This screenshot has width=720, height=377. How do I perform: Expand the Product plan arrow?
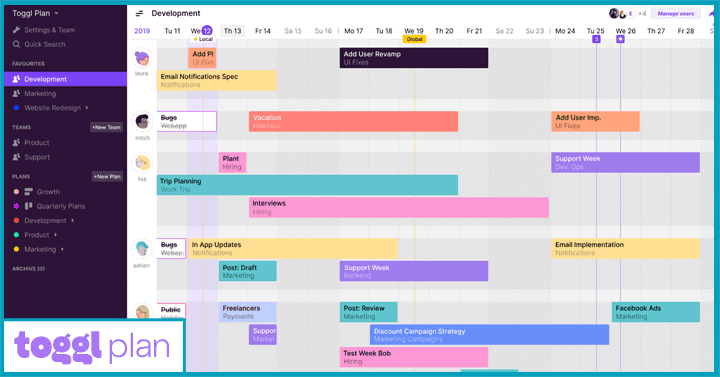[x=56, y=235]
